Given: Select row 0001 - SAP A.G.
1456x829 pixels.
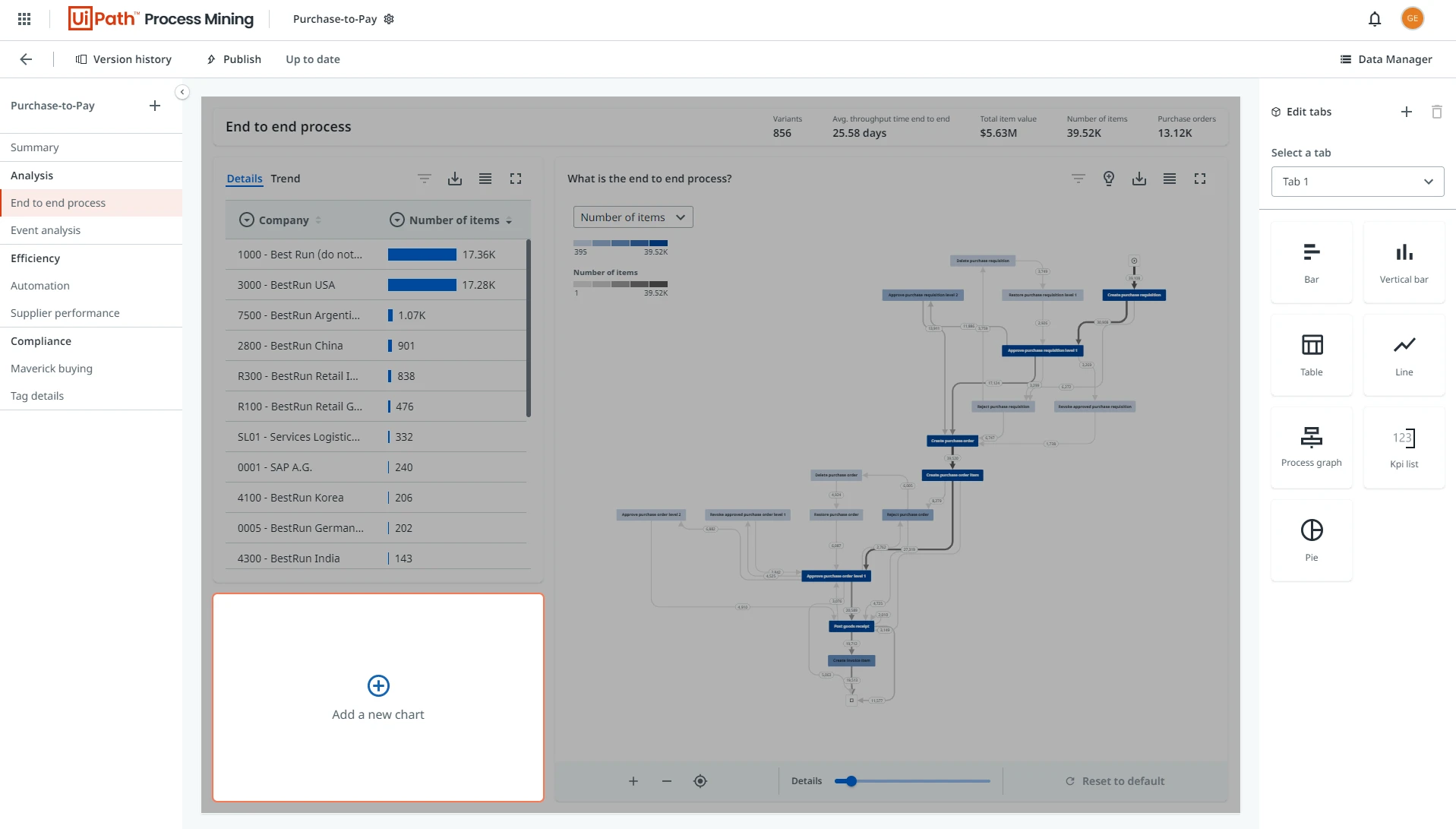Looking at the screenshot, I should pos(376,467).
